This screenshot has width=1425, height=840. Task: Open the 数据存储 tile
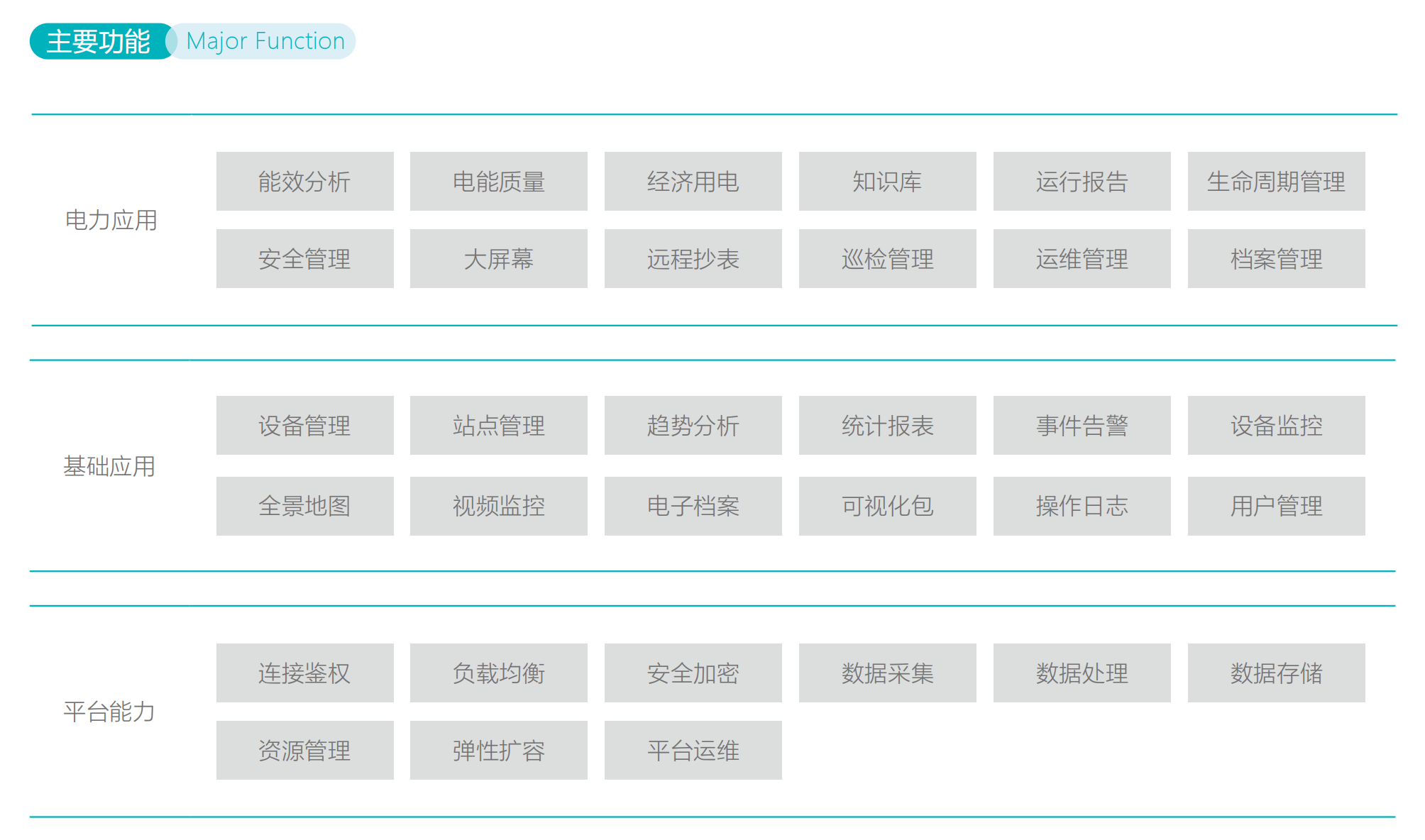point(1276,673)
